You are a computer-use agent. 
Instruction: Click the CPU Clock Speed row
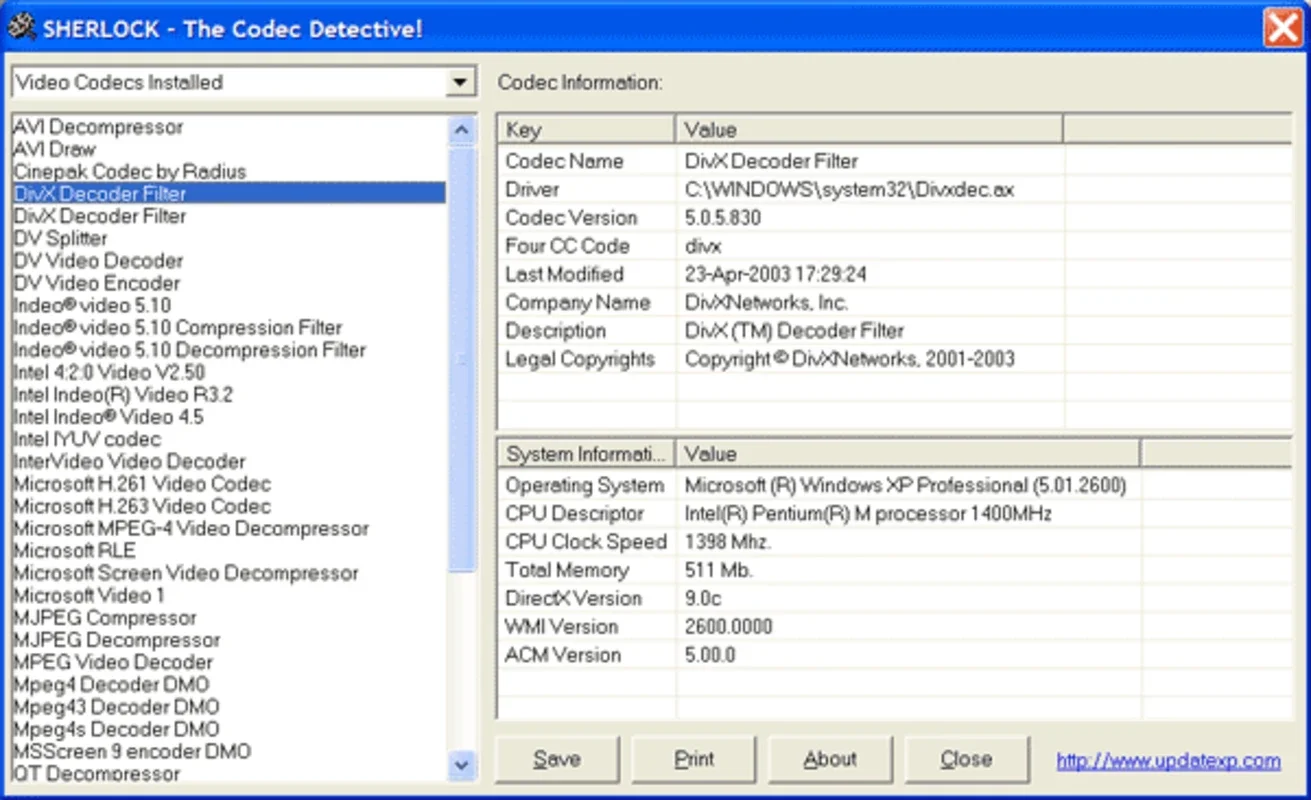click(895, 542)
